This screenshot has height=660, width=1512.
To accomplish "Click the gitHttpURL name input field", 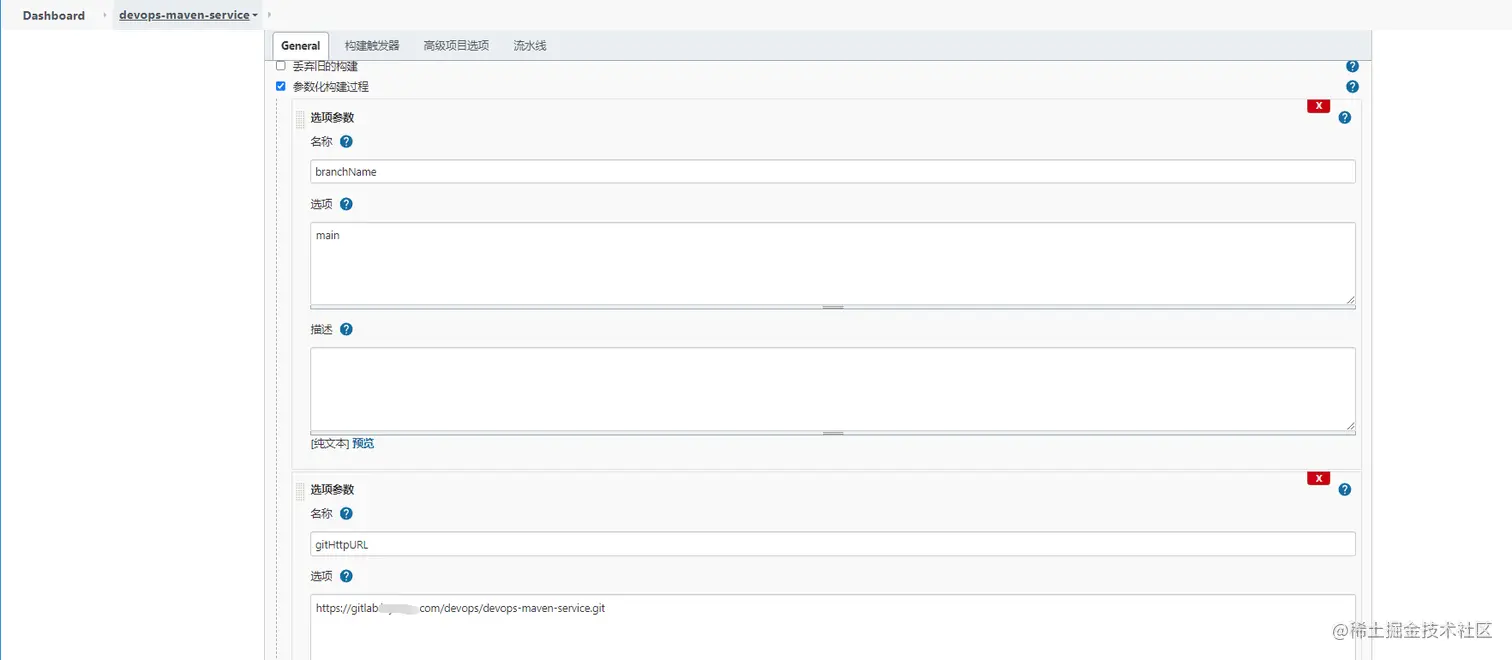I will point(833,544).
